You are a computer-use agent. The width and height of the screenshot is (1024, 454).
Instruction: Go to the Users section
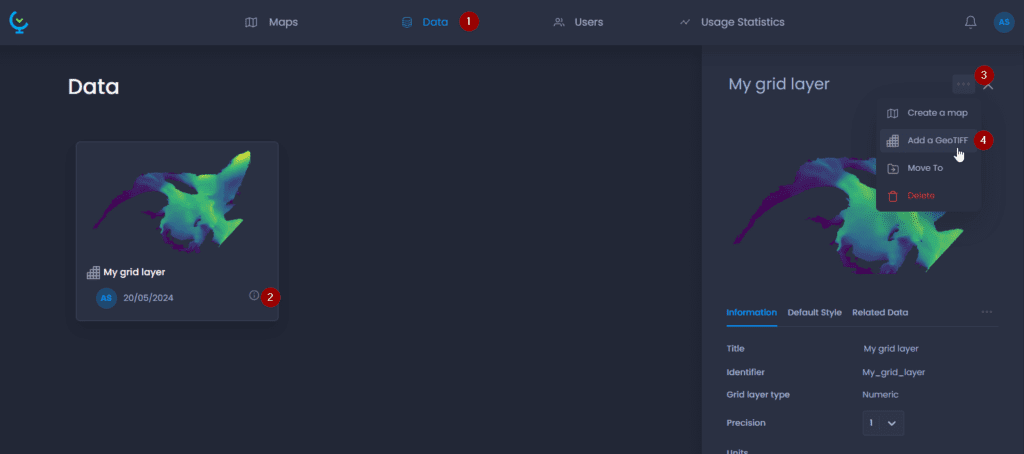point(578,22)
